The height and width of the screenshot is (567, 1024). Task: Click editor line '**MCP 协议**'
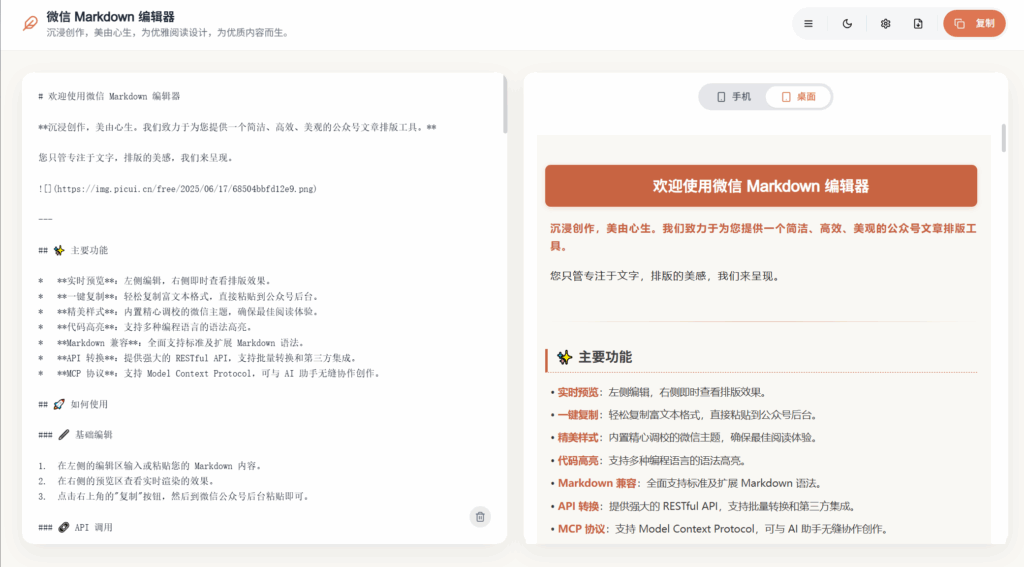(x=209, y=374)
